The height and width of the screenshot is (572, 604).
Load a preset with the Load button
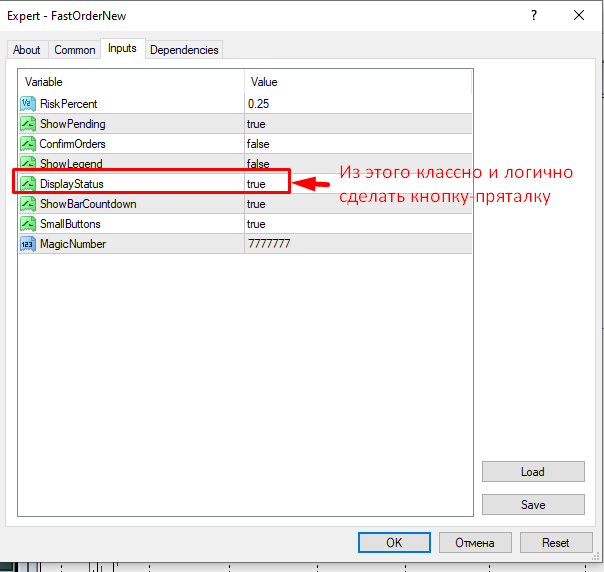pos(533,471)
